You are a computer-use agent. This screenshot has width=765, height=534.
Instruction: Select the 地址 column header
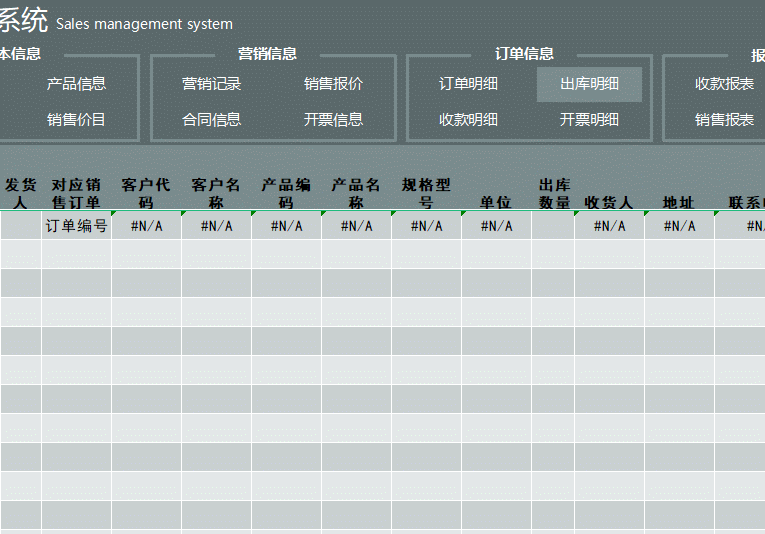tap(679, 202)
